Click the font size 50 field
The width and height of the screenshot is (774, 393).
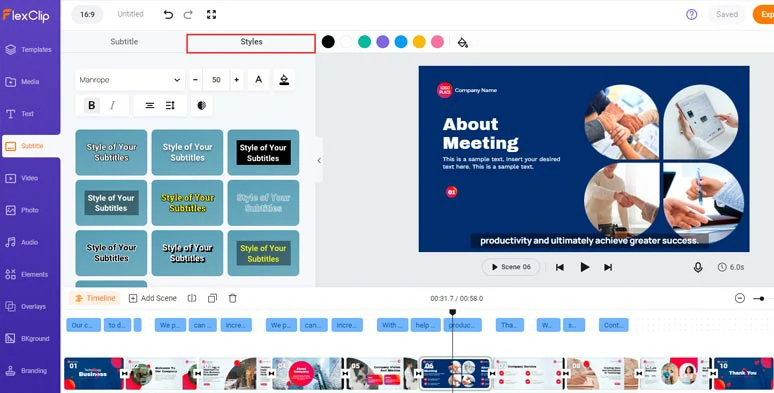[216, 80]
